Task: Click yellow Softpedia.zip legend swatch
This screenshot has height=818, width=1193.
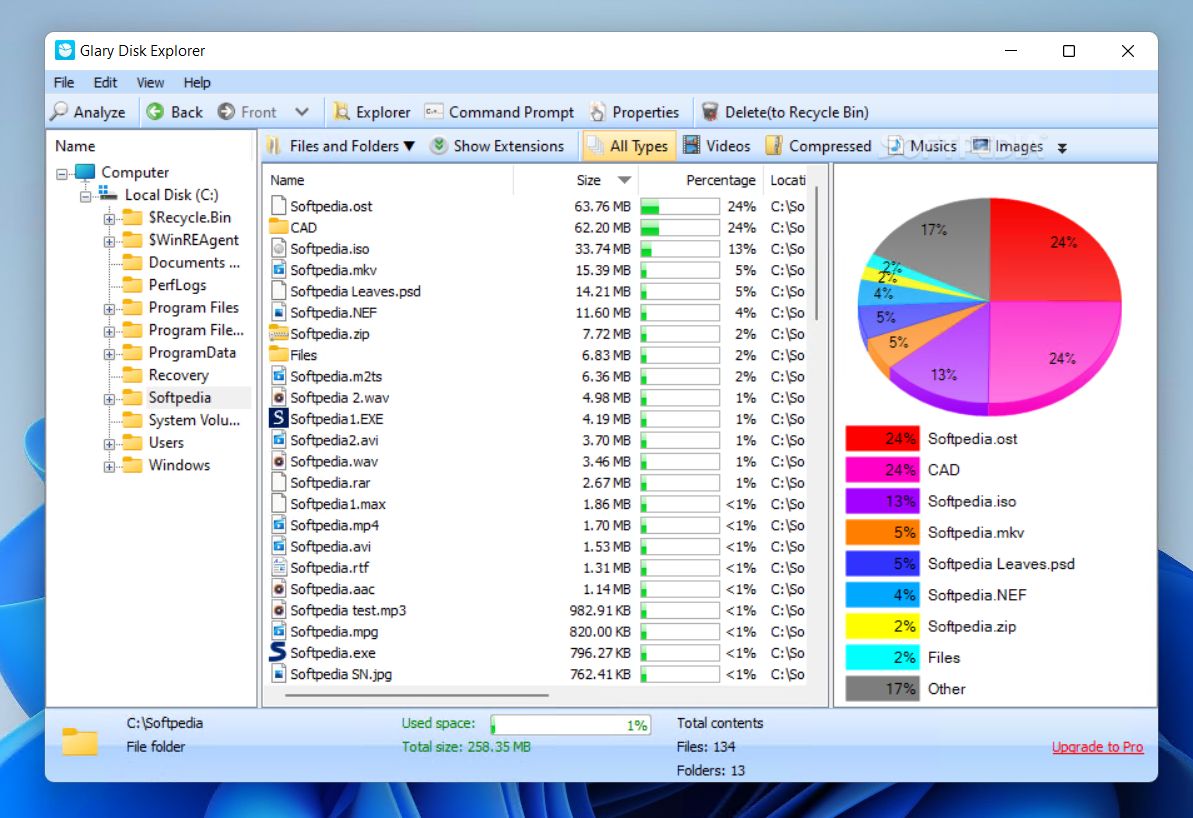Action: [x=882, y=625]
